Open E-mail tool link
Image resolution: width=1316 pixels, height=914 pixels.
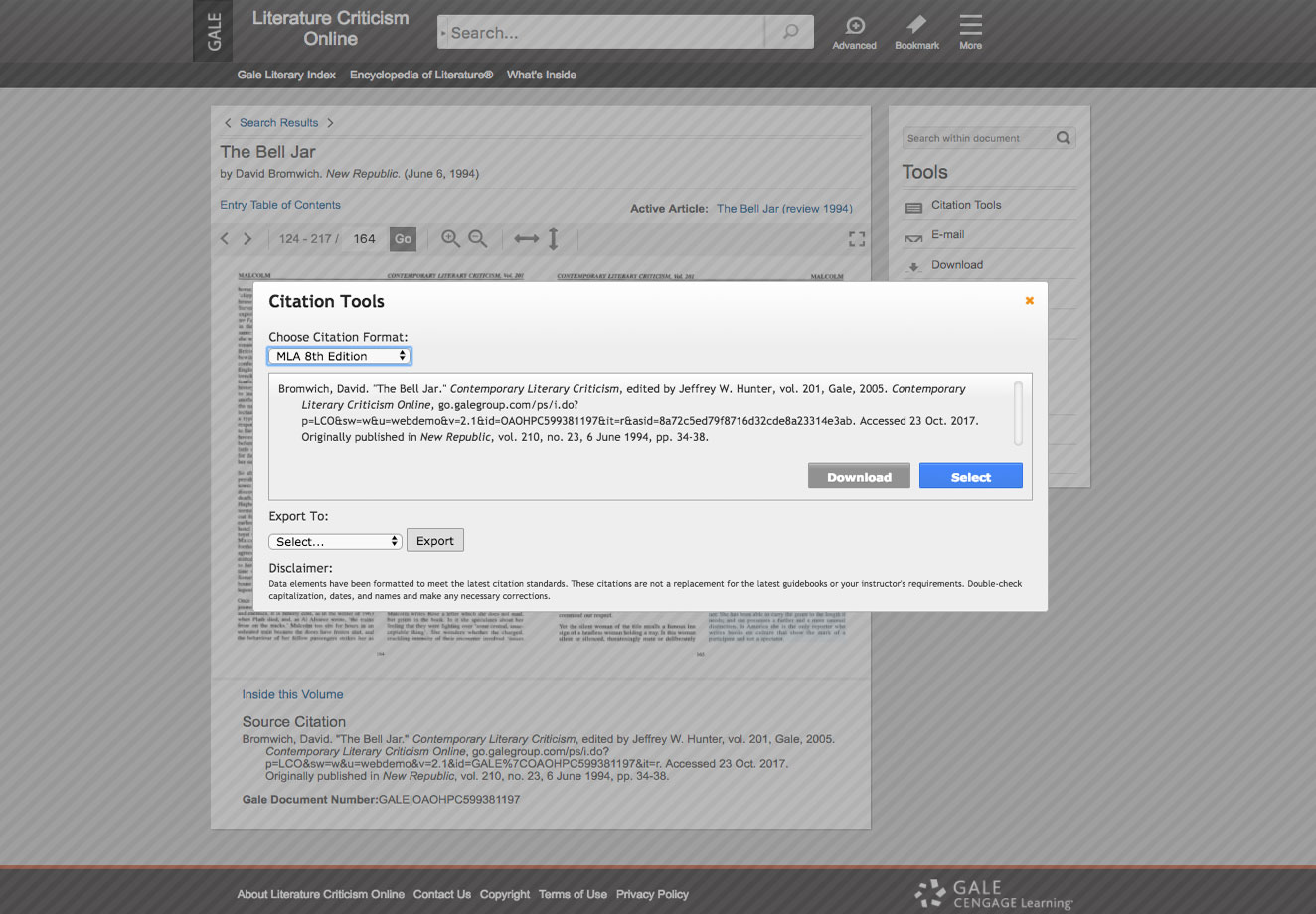pyautogui.click(x=947, y=234)
